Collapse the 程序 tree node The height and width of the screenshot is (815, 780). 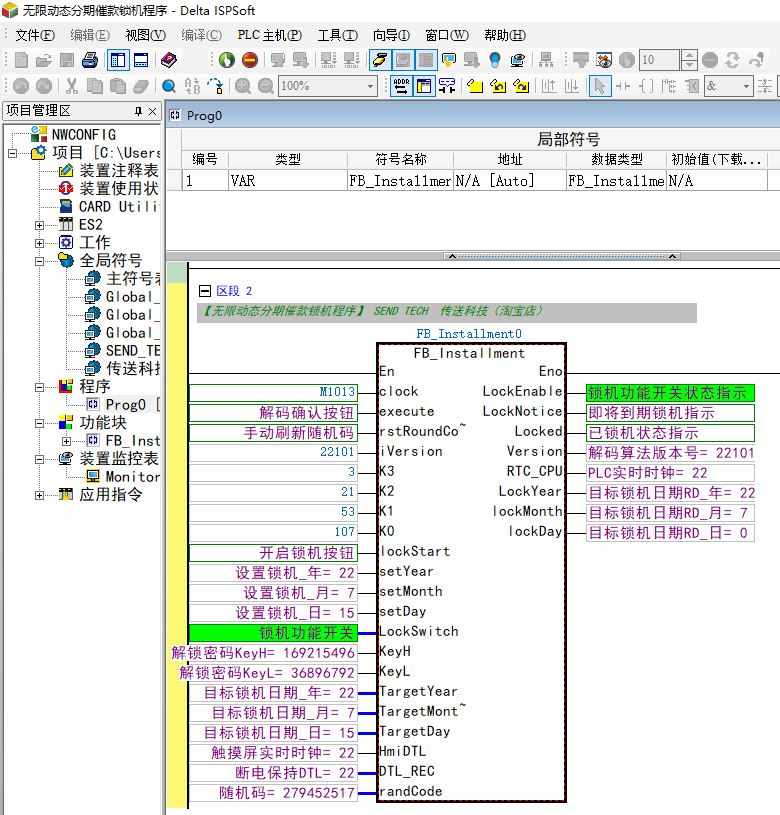tap(39, 387)
